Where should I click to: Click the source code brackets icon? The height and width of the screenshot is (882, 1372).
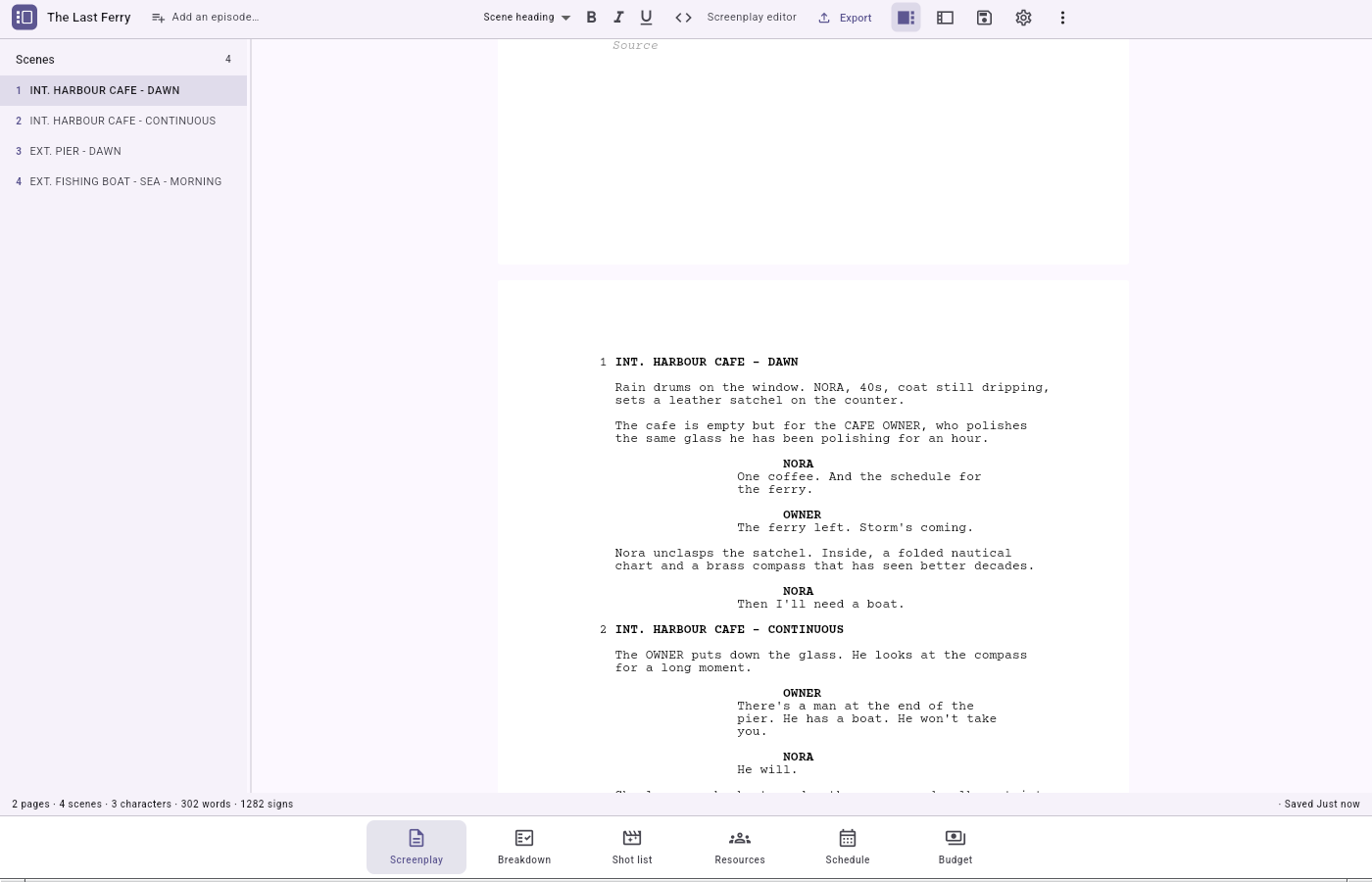[683, 18]
